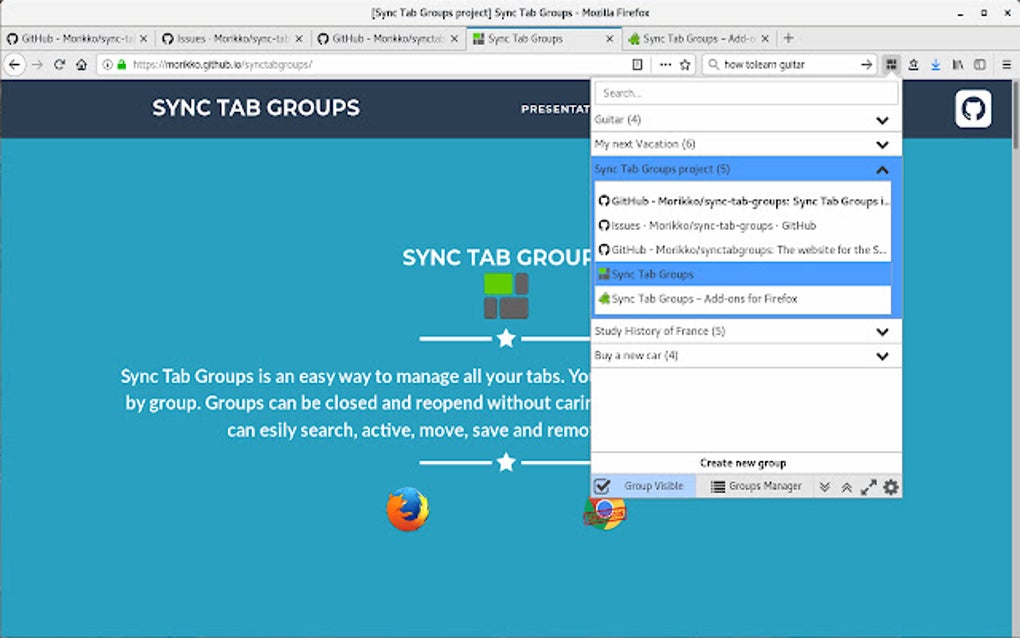Click the Sync Tab Groups toolbar extension icon
The image size is (1020, 638).
(891, 64)
